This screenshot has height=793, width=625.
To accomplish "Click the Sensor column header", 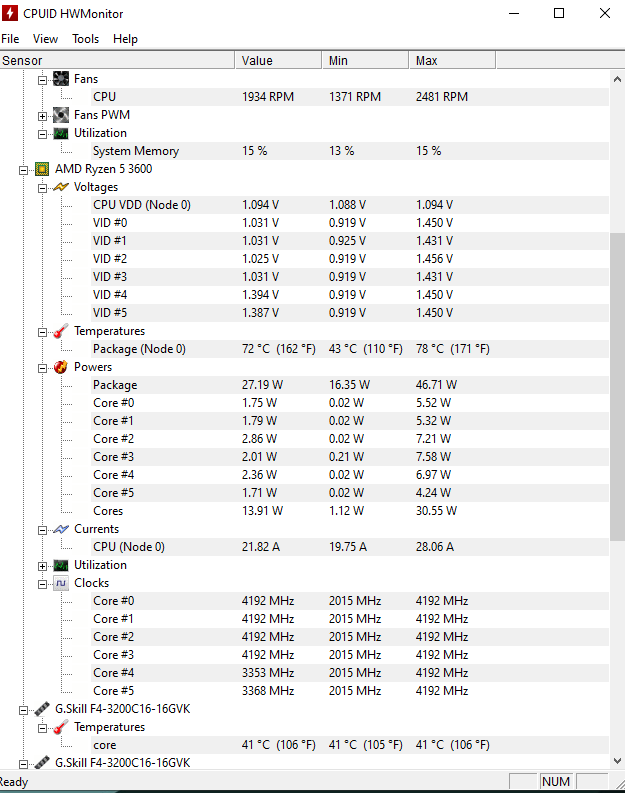I will click(x=117, y=60).
